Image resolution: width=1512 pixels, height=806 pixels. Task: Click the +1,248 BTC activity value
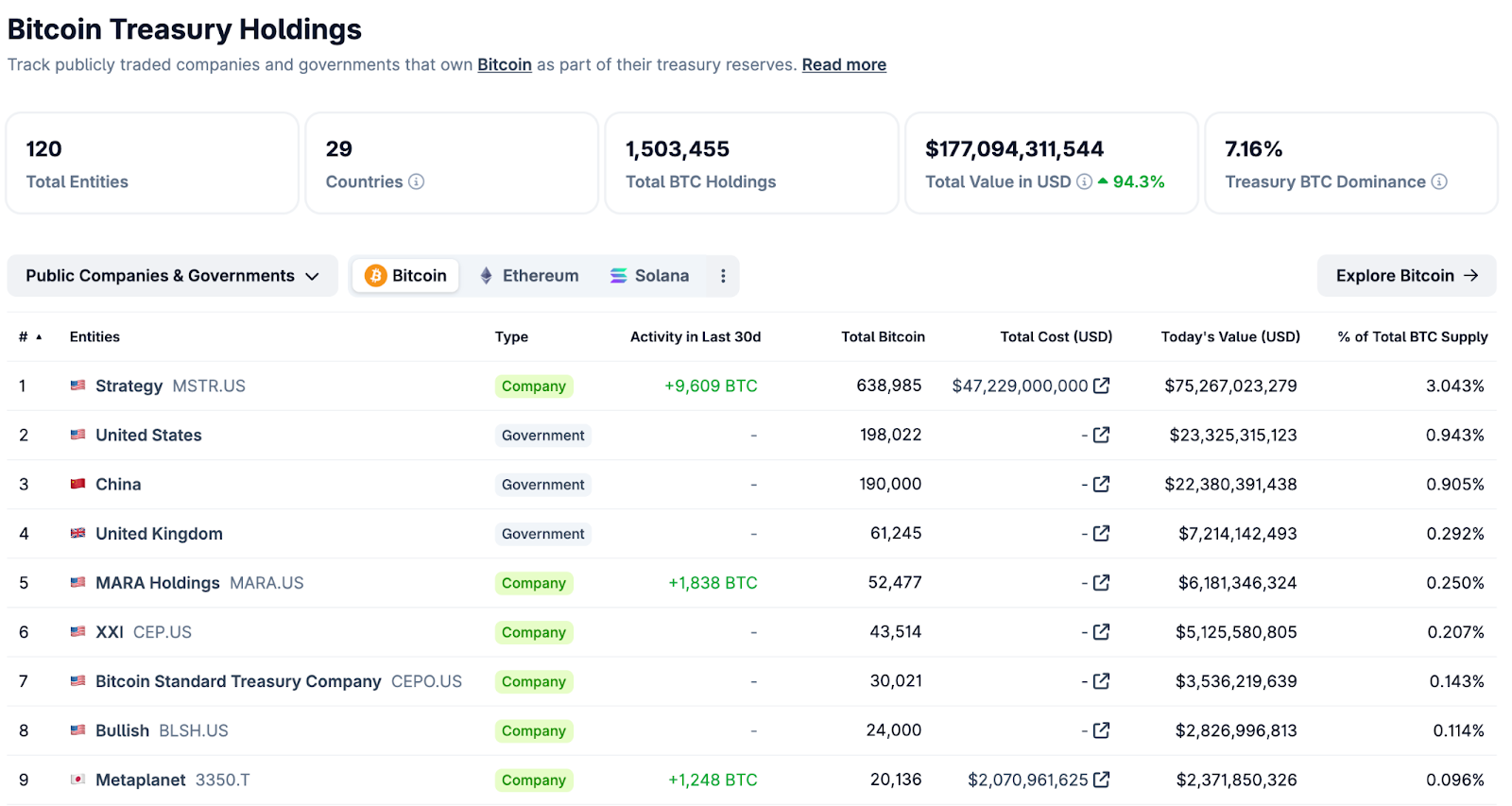click(713, 780)
